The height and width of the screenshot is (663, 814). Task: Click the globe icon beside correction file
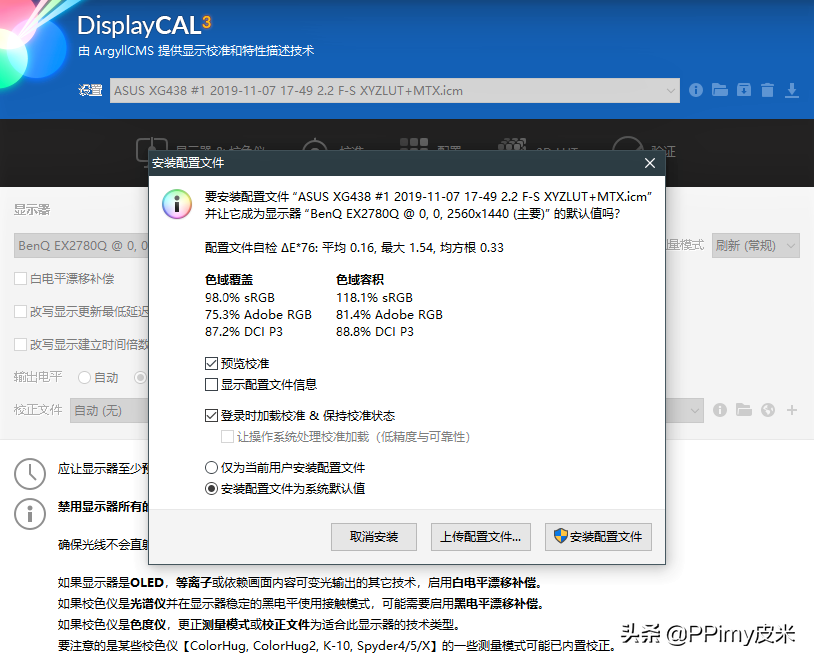coord(768,410)
